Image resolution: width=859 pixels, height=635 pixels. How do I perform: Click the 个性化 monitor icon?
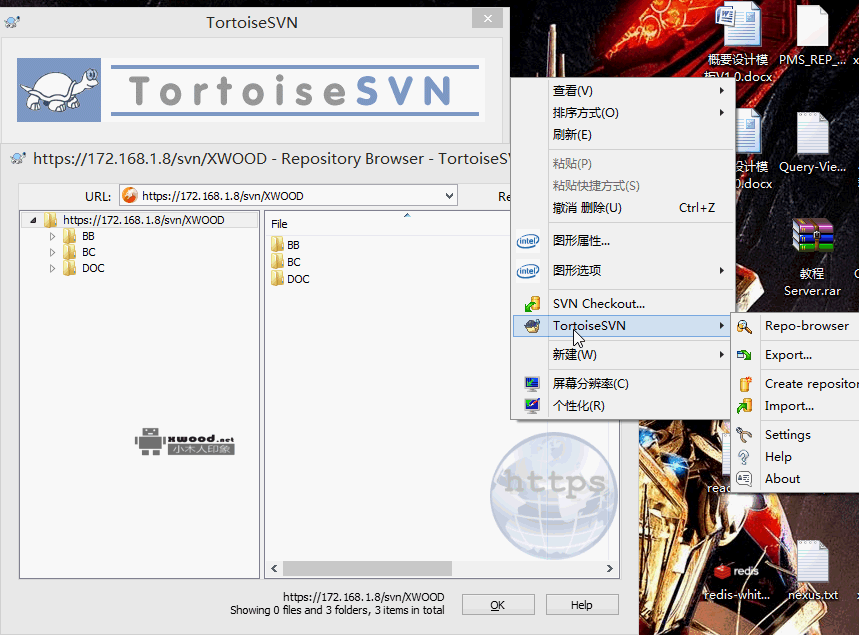click(532, 405)
